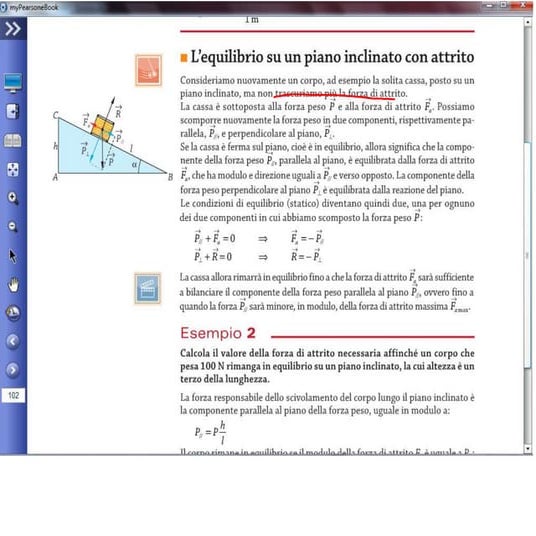The image size is (536, 536).
Task: Click the myPearsoneBook title bar icon
Action: click(3, 8)
